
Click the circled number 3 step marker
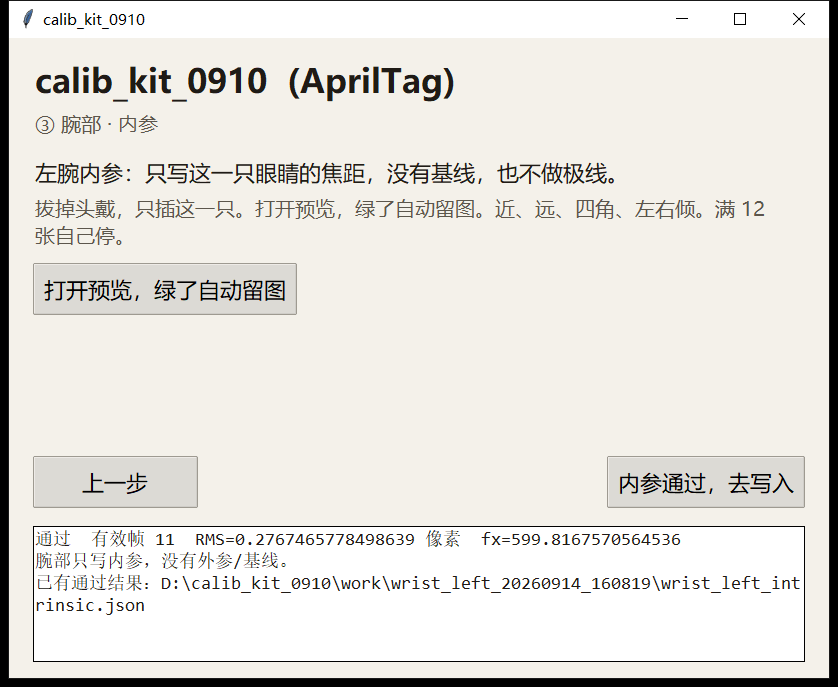point(45,125)
